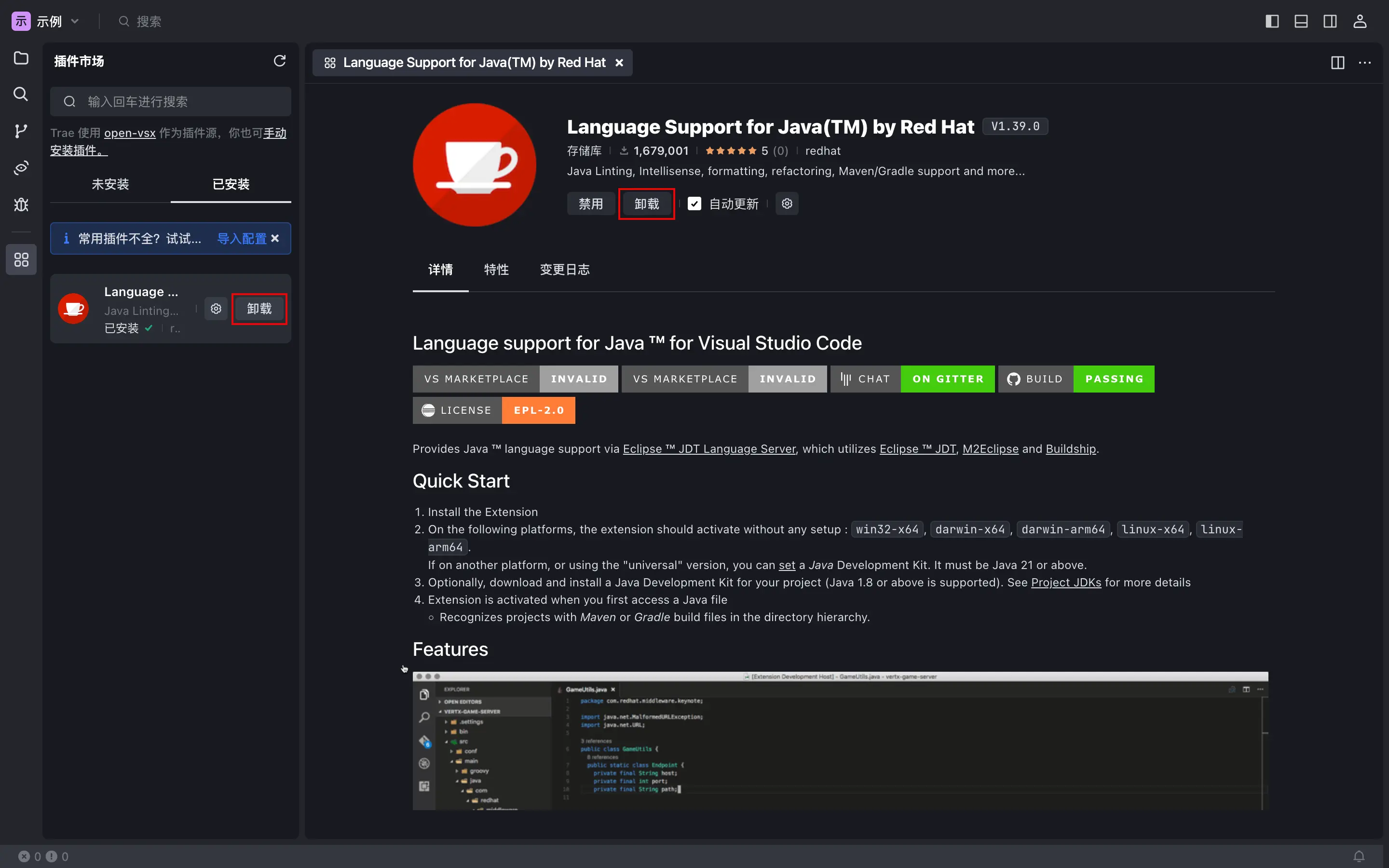
Task: Uninstall Language plugin from the sidebar list
Action: (x=259, y=309)
